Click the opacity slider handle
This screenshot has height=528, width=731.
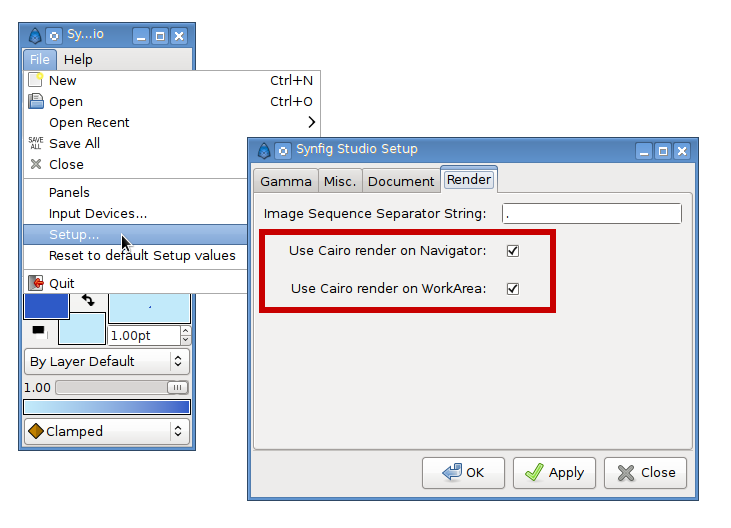178,387
